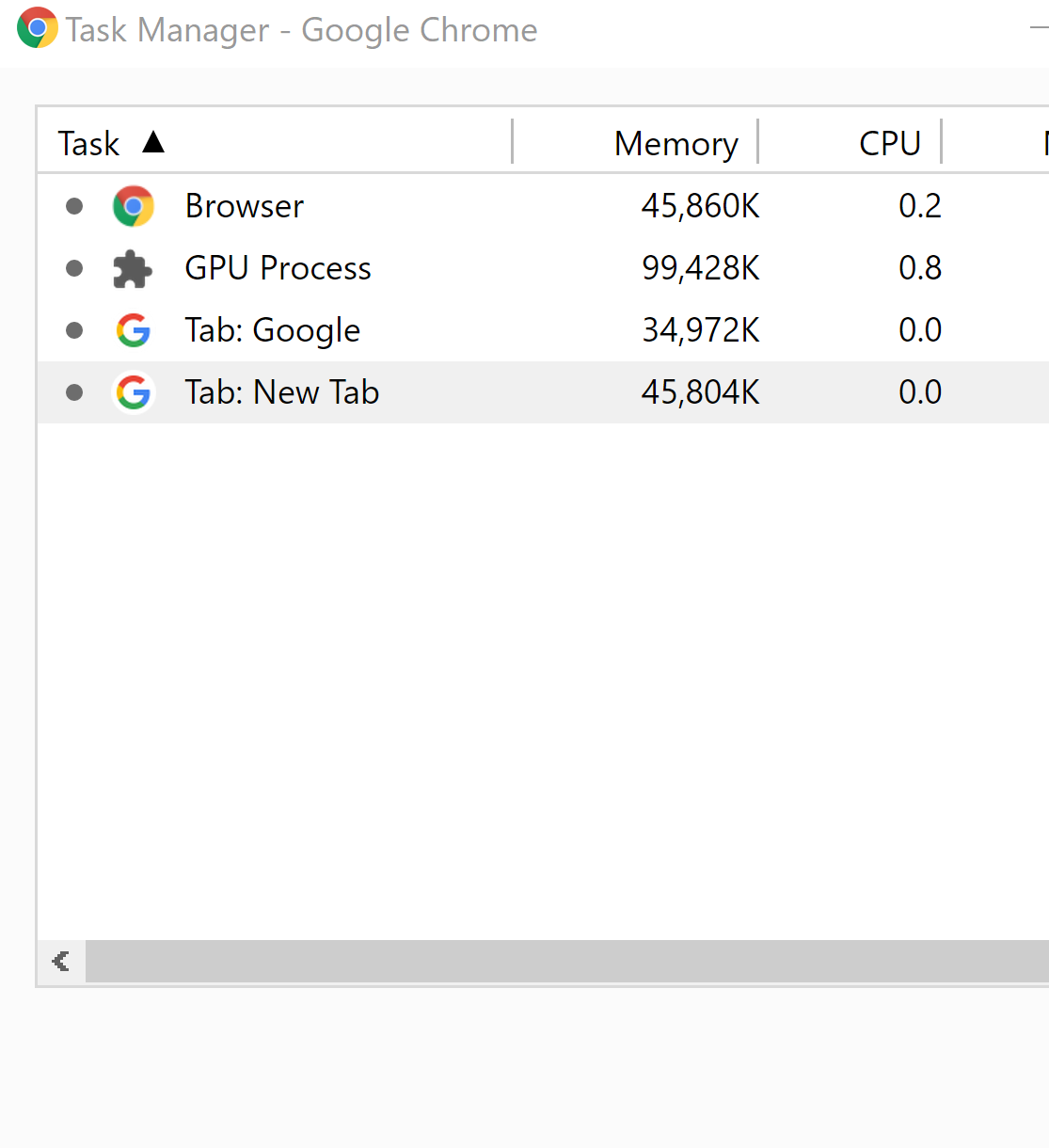The image size is (1049, 1148).
Task: Click the left scroll arrow on horizontal scrollbar
Action: (x=60, y=961)
